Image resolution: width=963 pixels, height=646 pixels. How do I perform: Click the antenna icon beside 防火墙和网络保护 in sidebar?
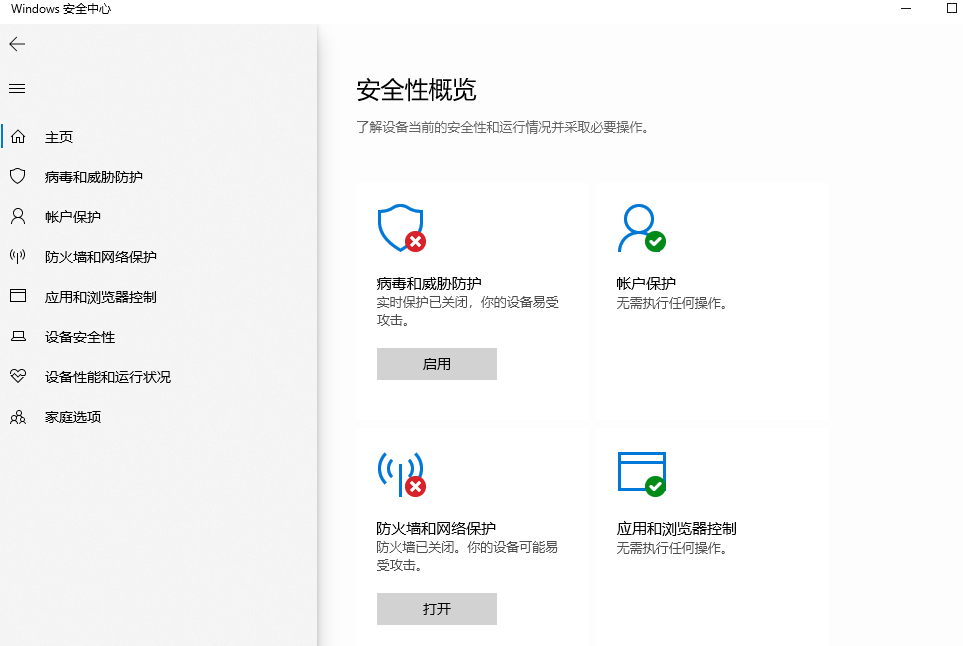pos(18,256)
